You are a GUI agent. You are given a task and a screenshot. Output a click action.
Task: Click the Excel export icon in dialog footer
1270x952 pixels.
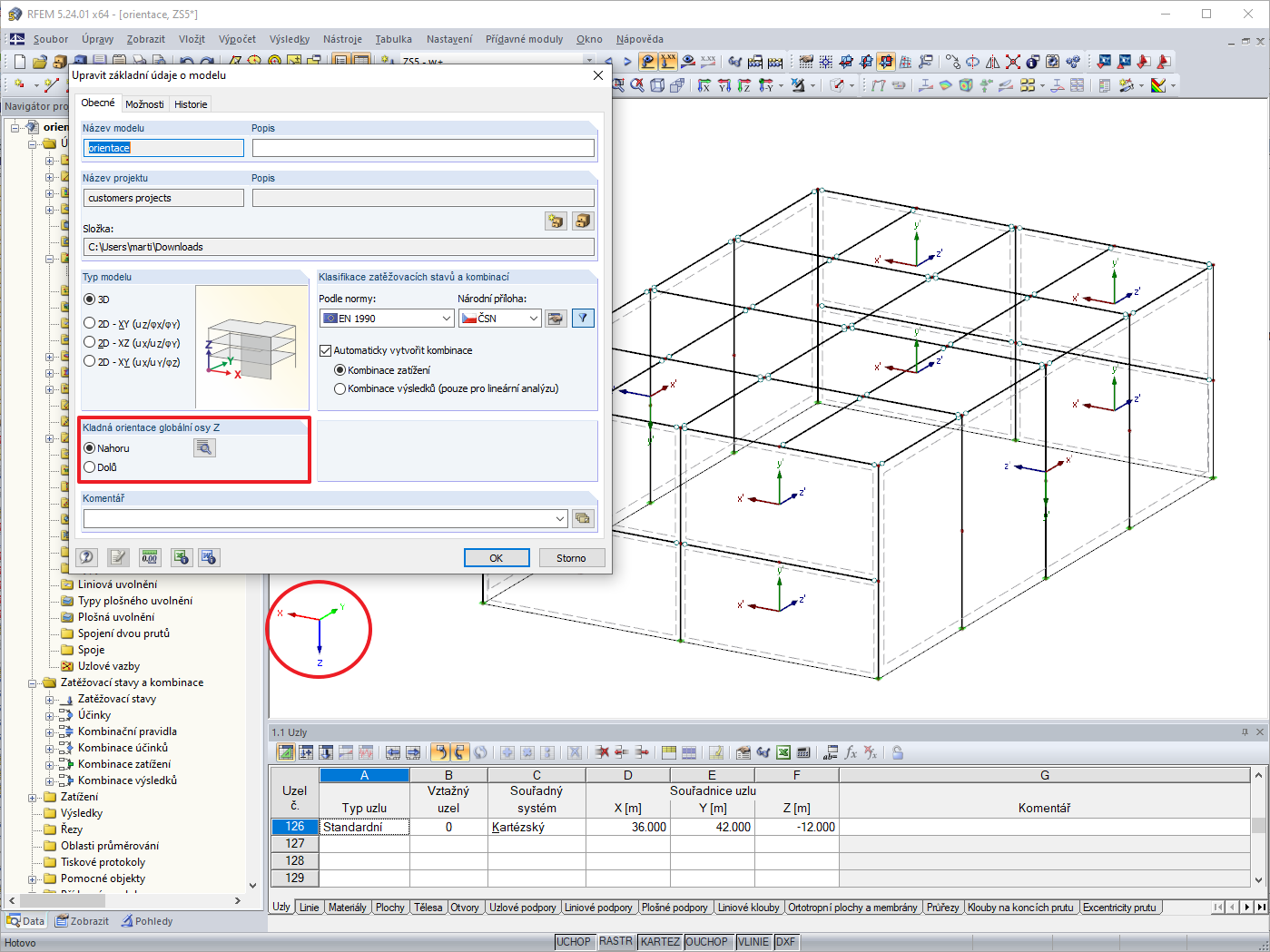point(182,557)
